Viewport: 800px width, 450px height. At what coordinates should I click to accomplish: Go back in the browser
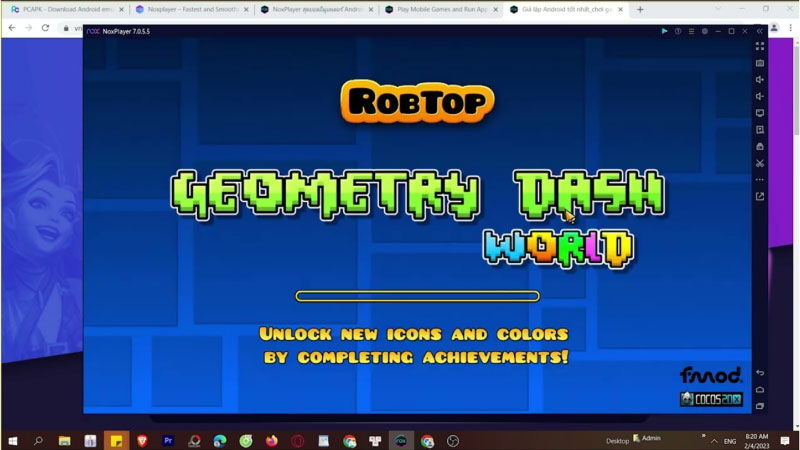pyautogui.click(x=12, y=28)
